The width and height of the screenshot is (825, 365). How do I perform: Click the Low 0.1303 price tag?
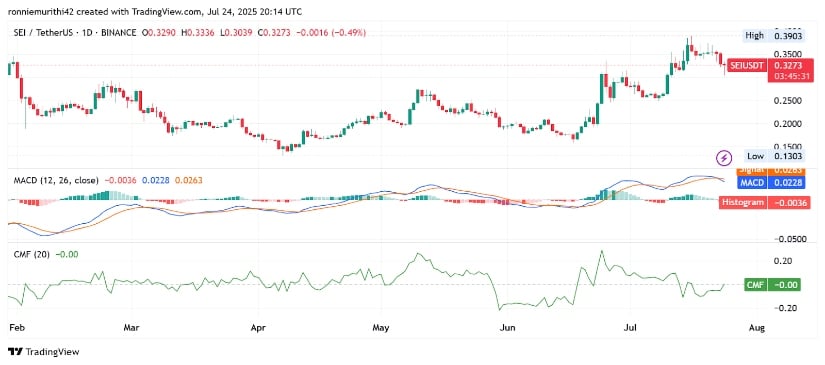point(774,156)
